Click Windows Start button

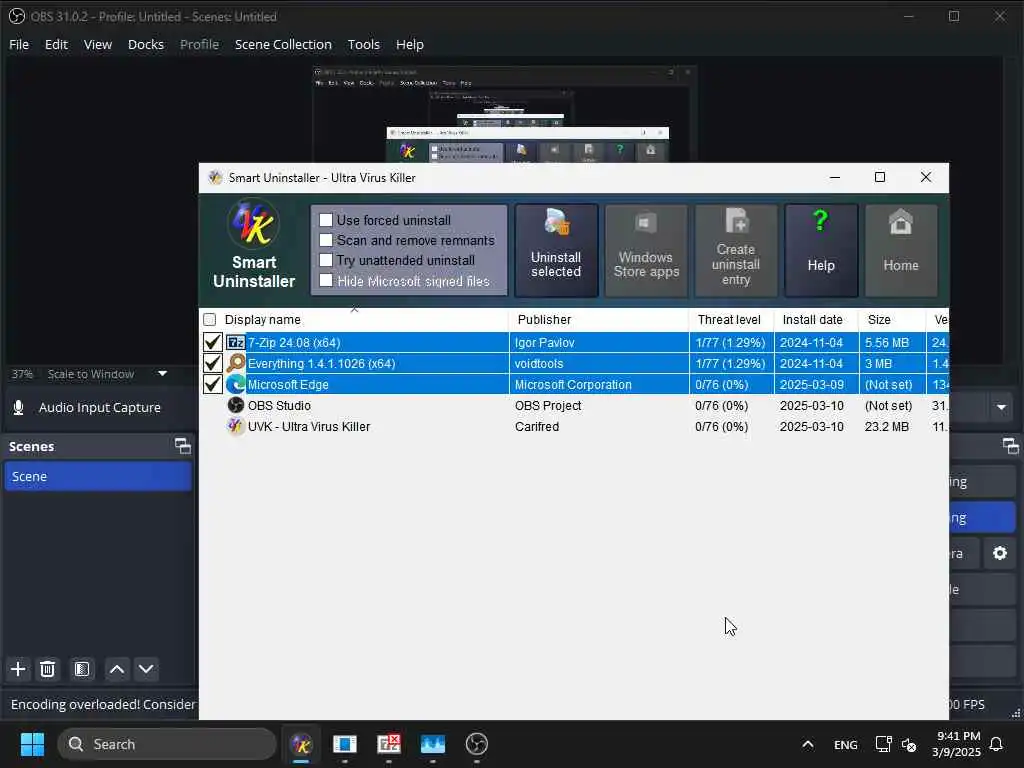32,744
